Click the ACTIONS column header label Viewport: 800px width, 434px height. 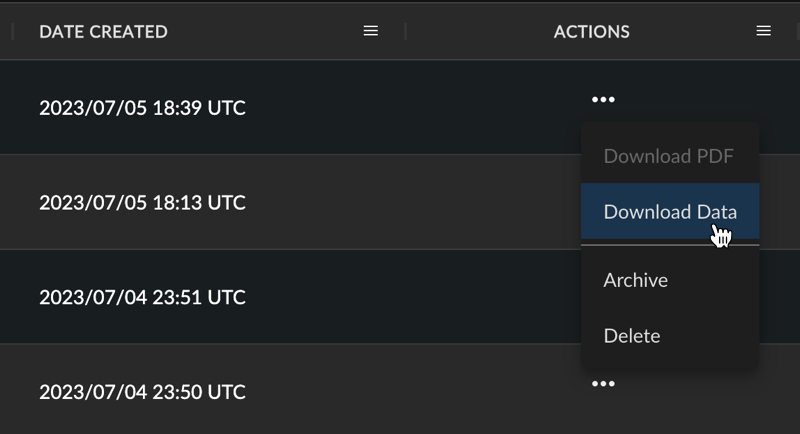point(591,32)
